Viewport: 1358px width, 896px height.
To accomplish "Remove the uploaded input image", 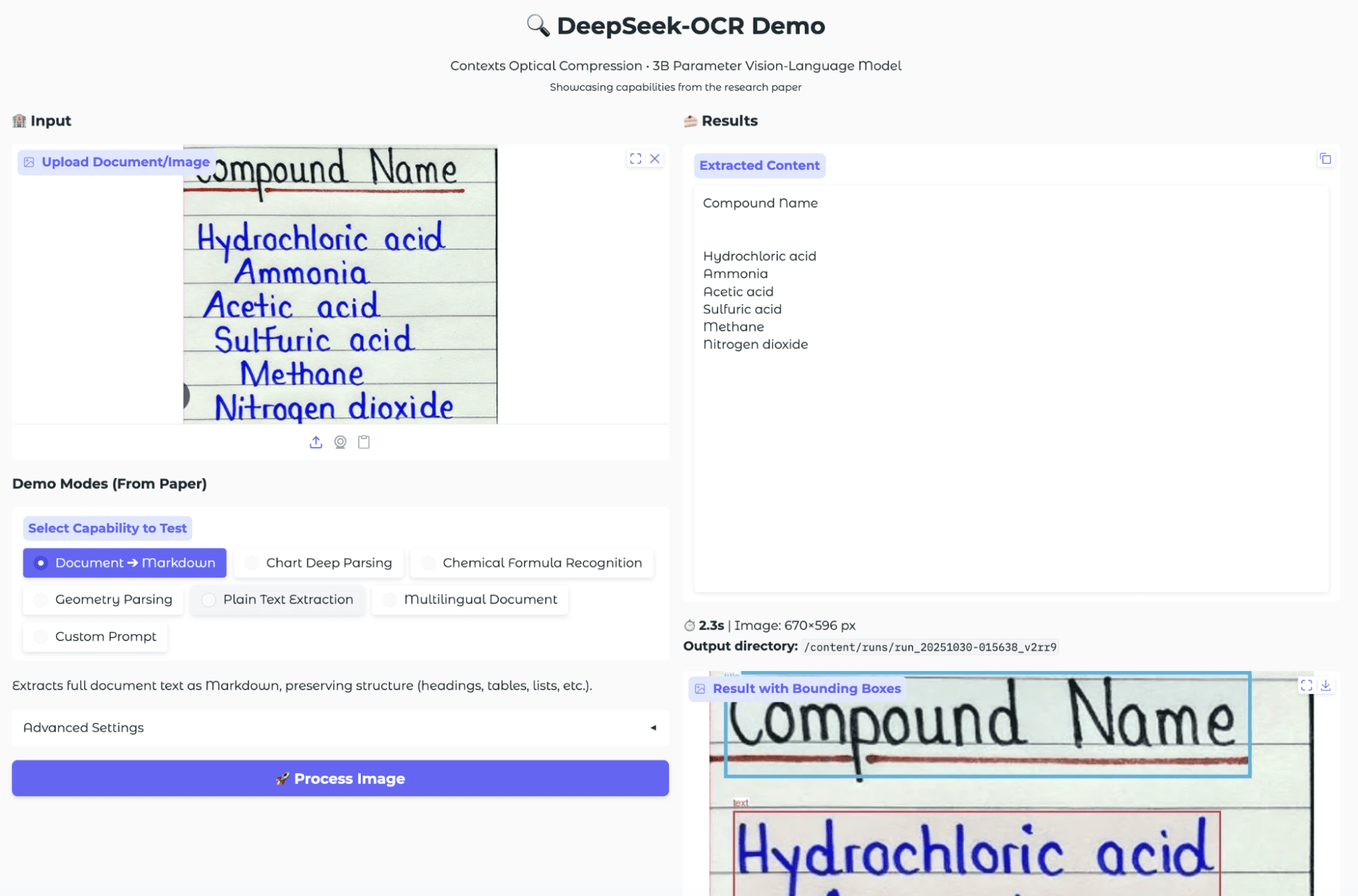I will (655, 158).
